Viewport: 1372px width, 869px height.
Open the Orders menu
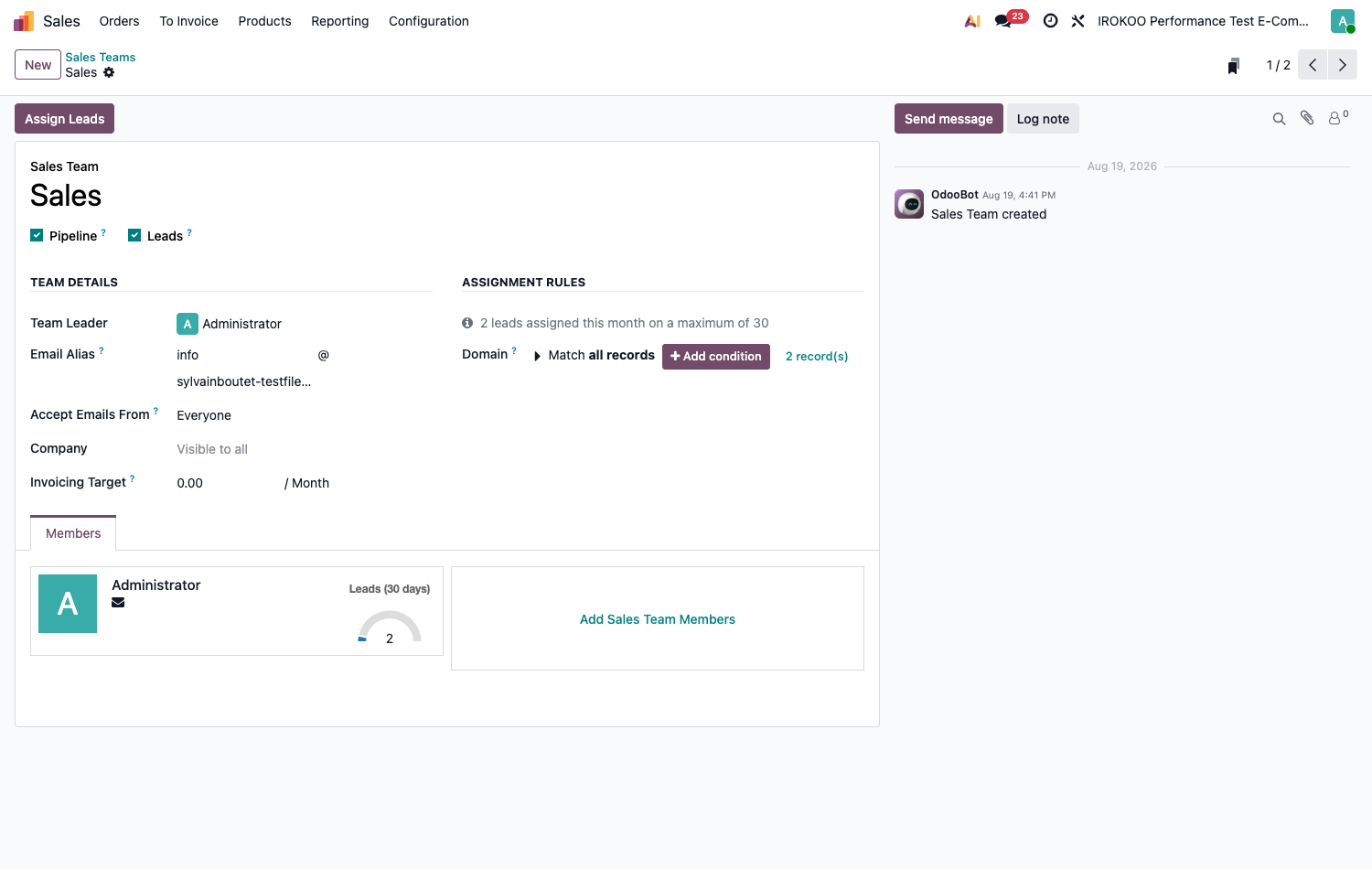119,21
